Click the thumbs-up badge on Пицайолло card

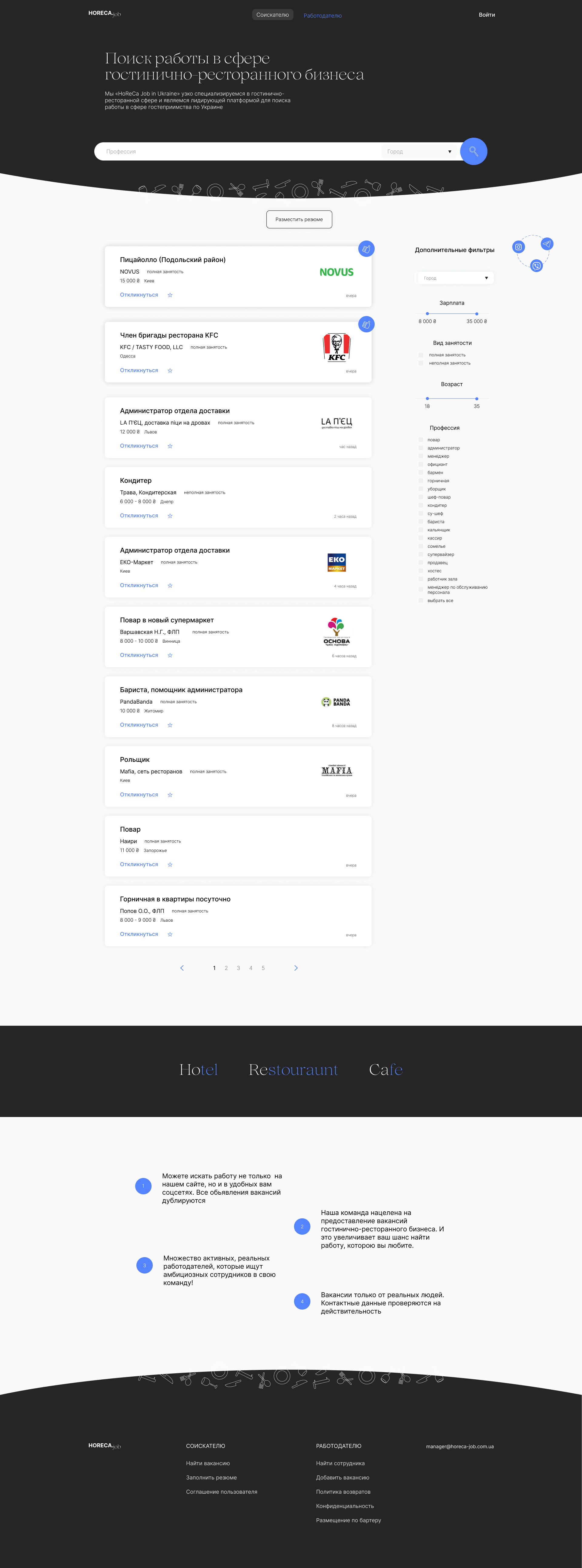(366, 248)
